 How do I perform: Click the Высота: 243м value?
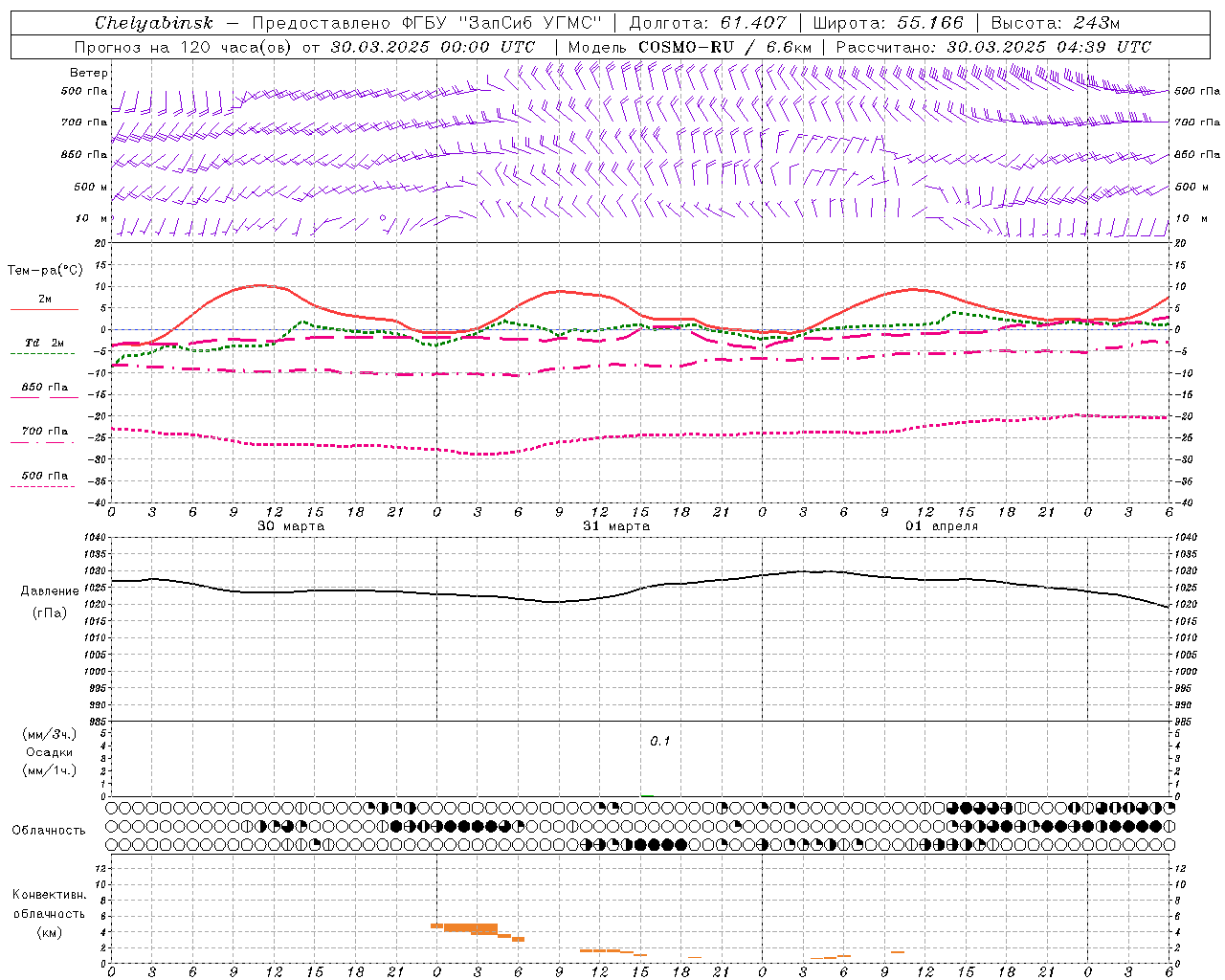click(1055, 23)
